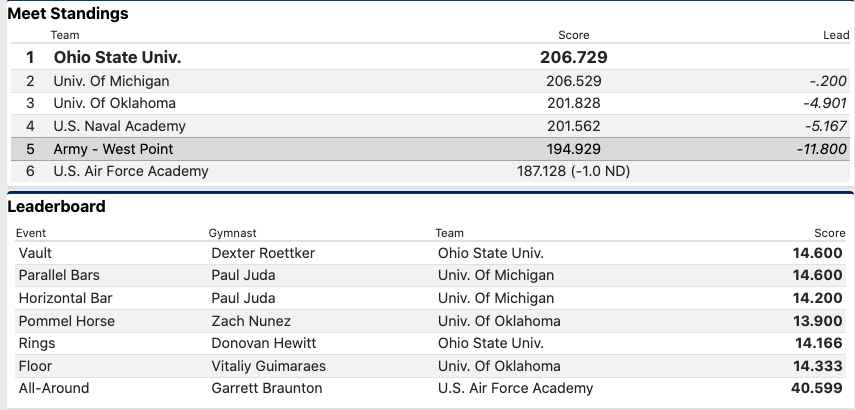Screen dimensions: 855x410
Task: Click All-Around leader Garrett Braunton
Action: click(267, 388)
